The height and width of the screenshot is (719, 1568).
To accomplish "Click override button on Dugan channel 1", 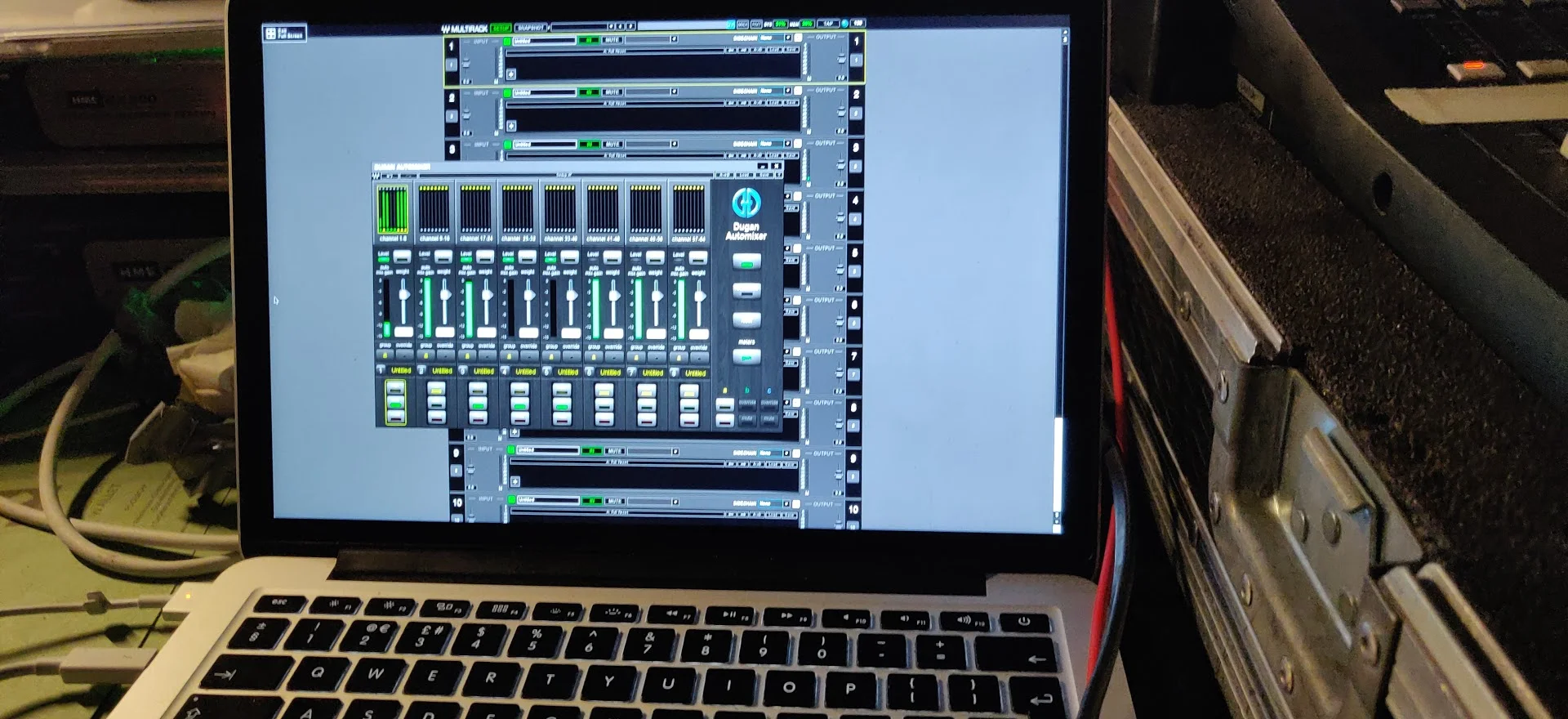I will coord(405,355).
